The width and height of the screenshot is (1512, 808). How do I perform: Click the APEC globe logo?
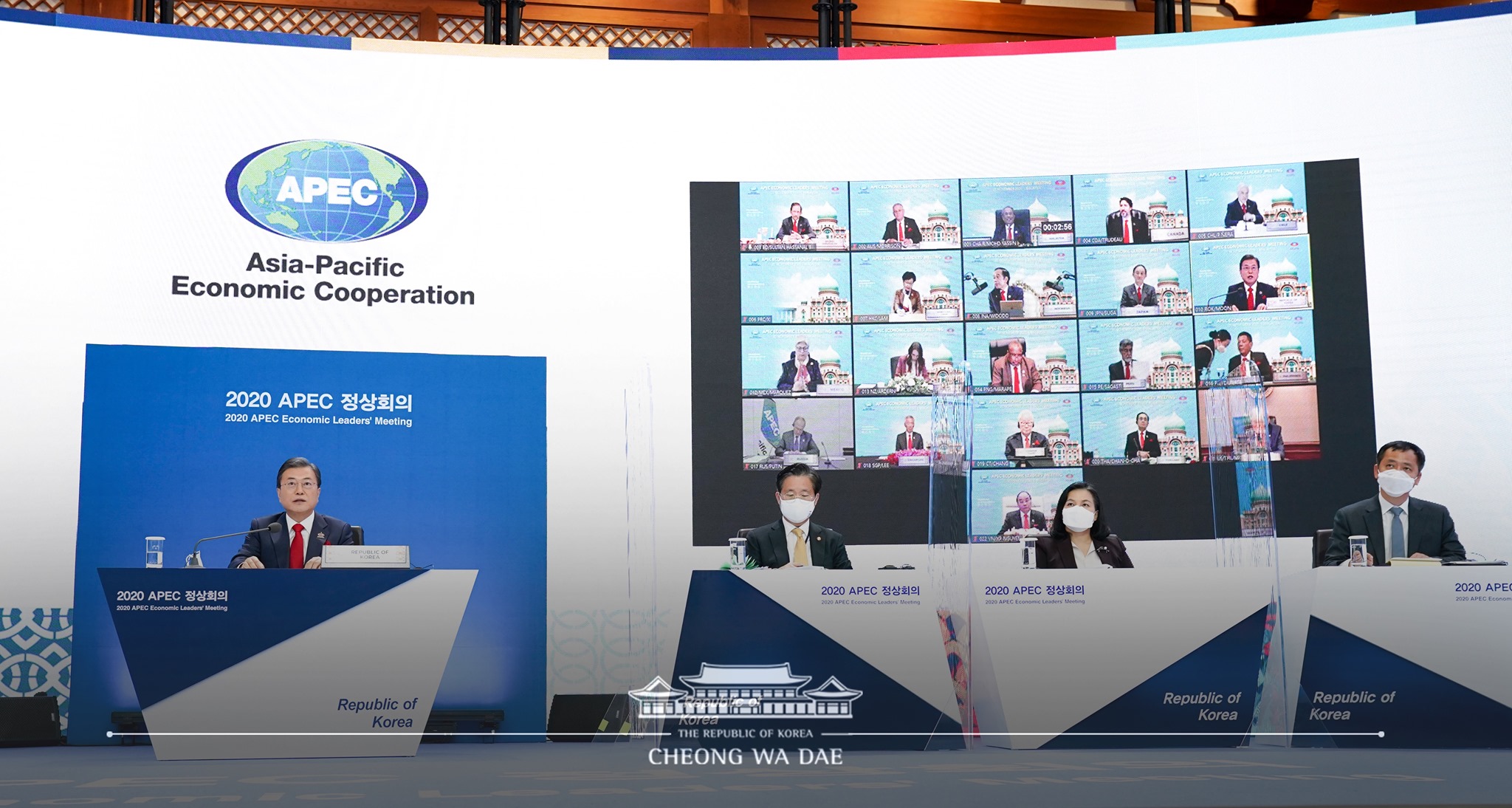point(327,191)
